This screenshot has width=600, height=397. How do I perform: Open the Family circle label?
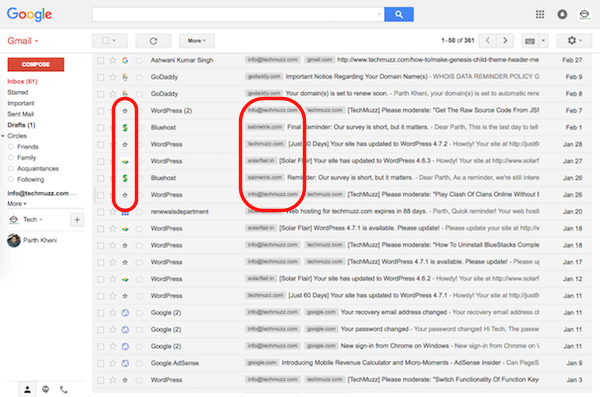coord(26,158)
